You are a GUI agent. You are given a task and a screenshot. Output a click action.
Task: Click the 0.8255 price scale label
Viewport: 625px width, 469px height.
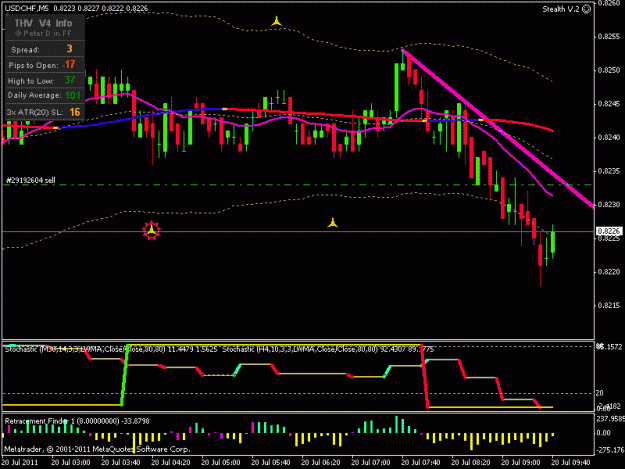coord(609,36)
